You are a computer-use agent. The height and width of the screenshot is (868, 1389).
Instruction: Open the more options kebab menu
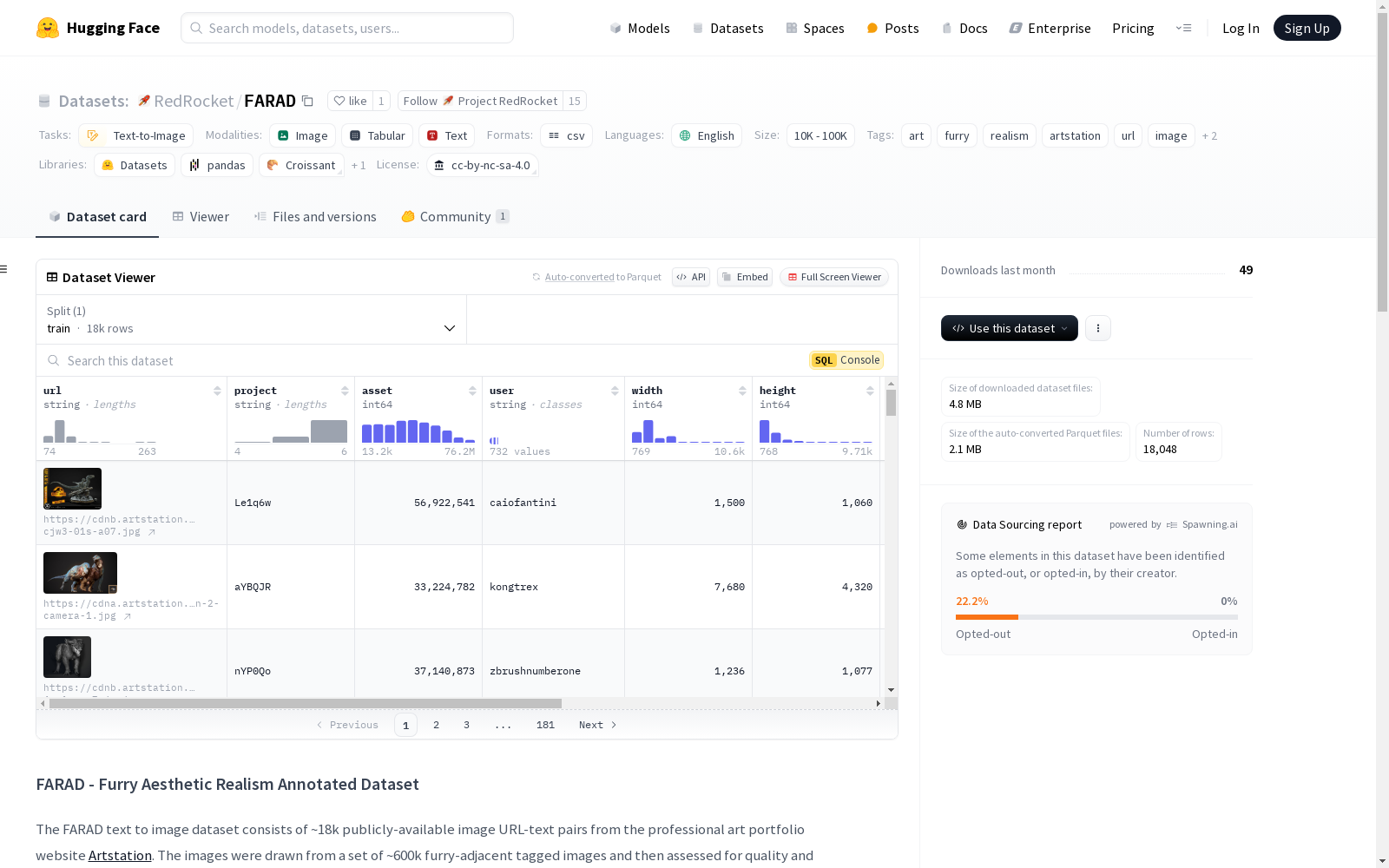click(1098, 328)
